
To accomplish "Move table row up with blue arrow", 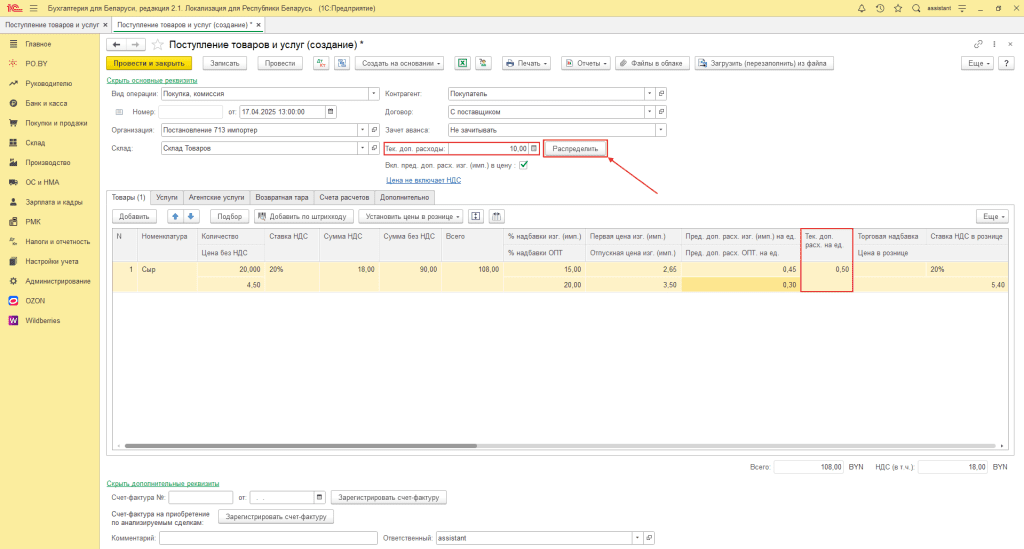I will pyautogui.click(x=175, y=216).
